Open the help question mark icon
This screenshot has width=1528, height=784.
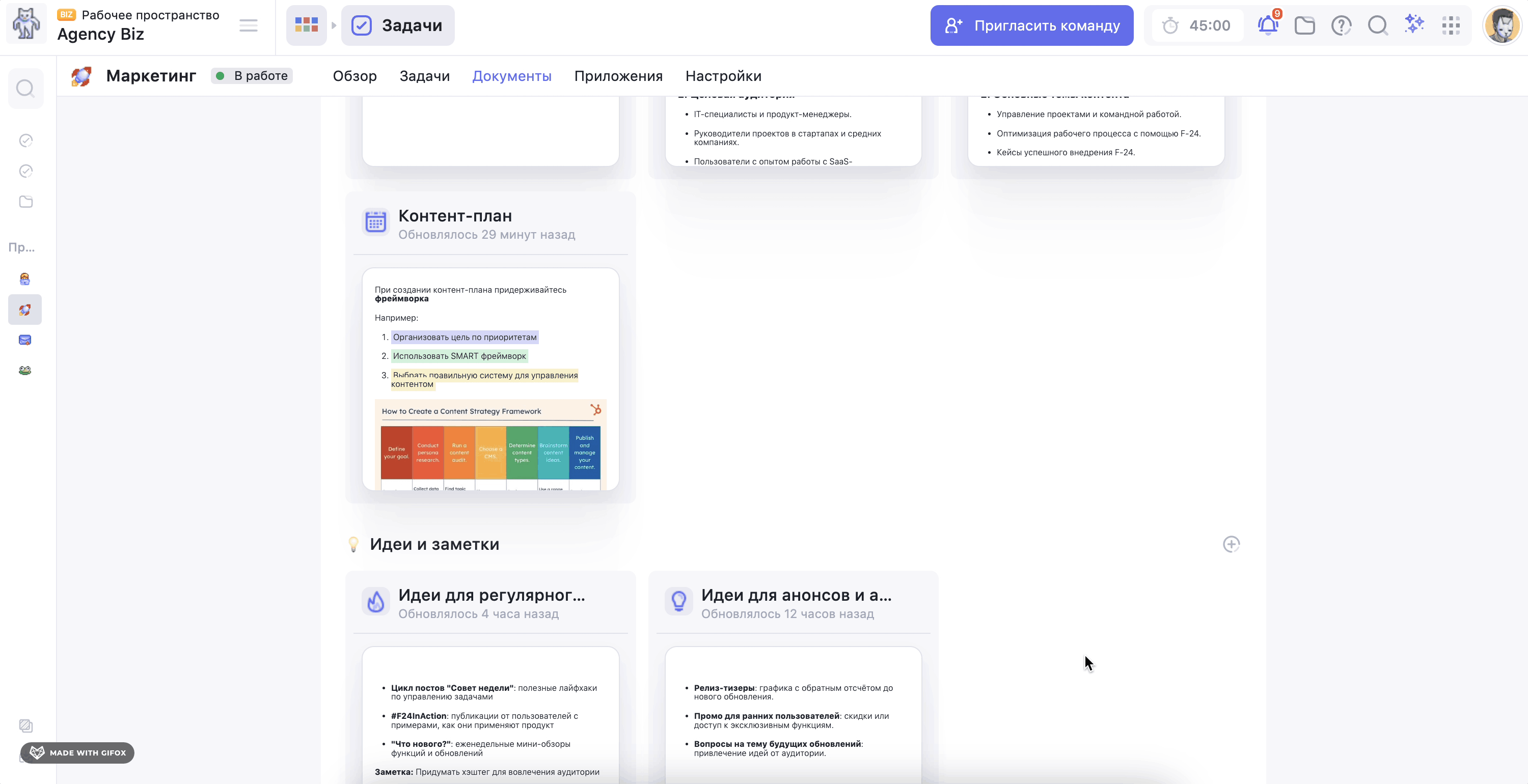(1341, 25)
